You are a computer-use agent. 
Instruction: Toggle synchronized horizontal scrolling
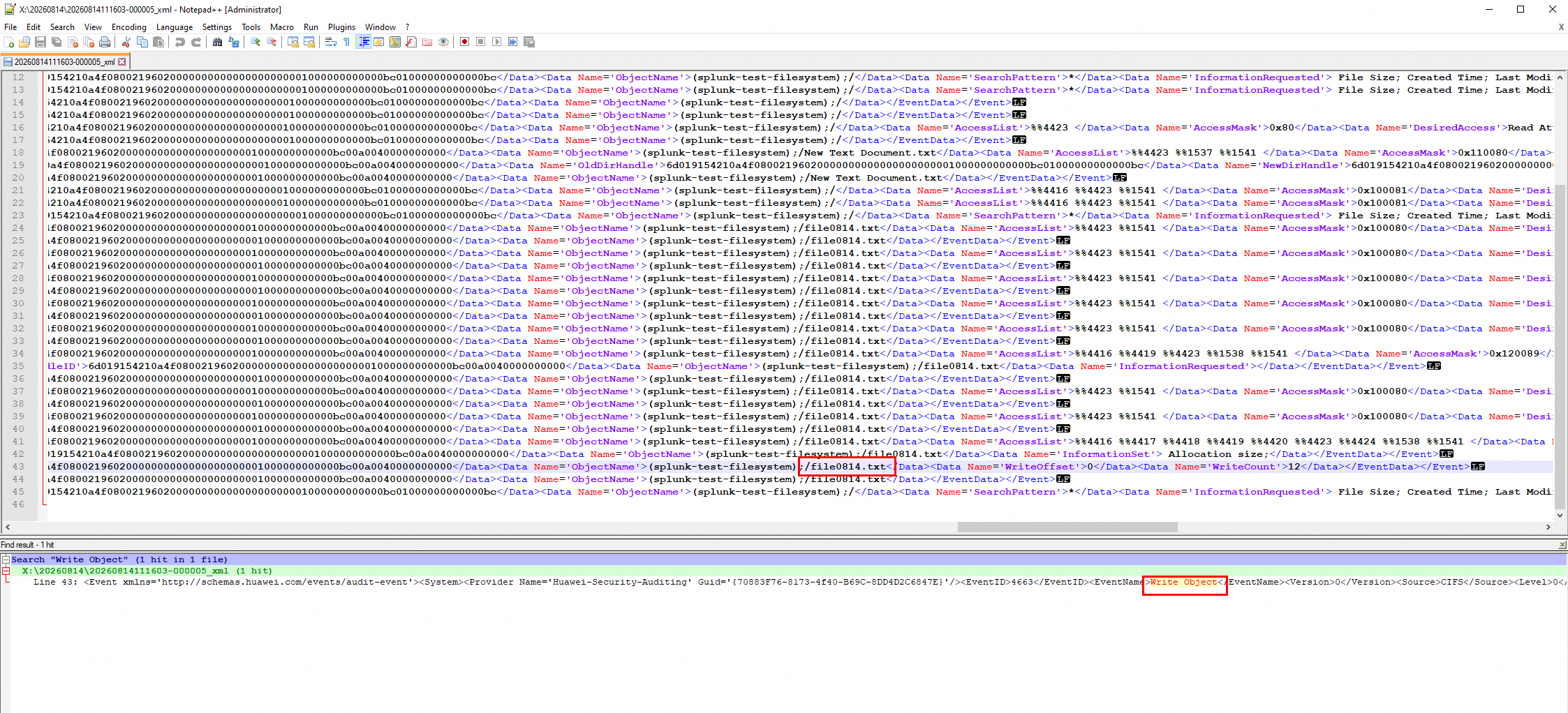click(x=309, y=42)
